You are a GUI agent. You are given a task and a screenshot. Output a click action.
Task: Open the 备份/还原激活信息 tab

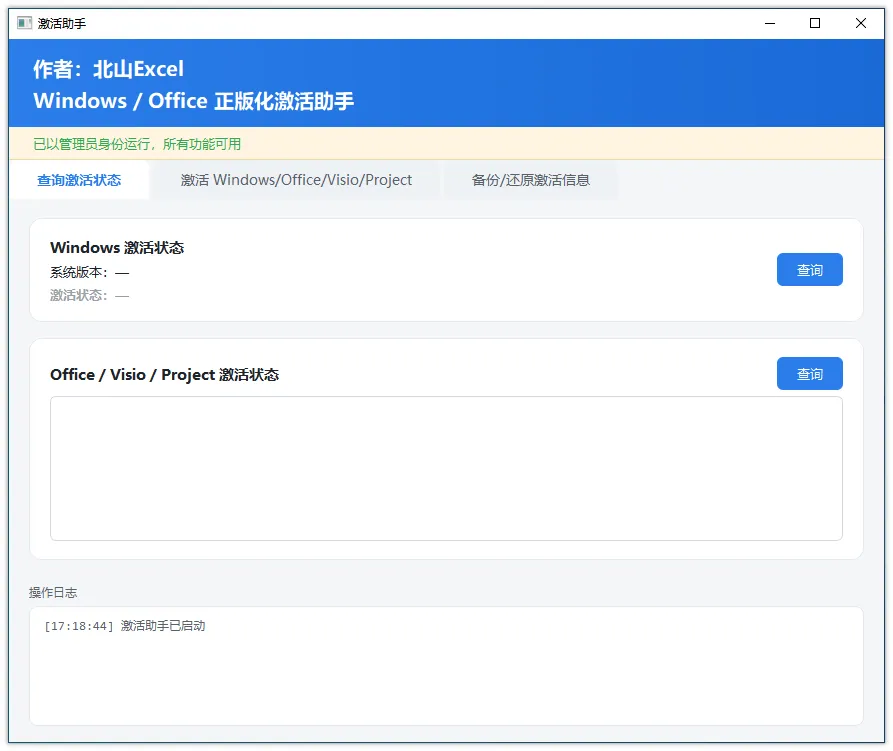click(530, 180)
